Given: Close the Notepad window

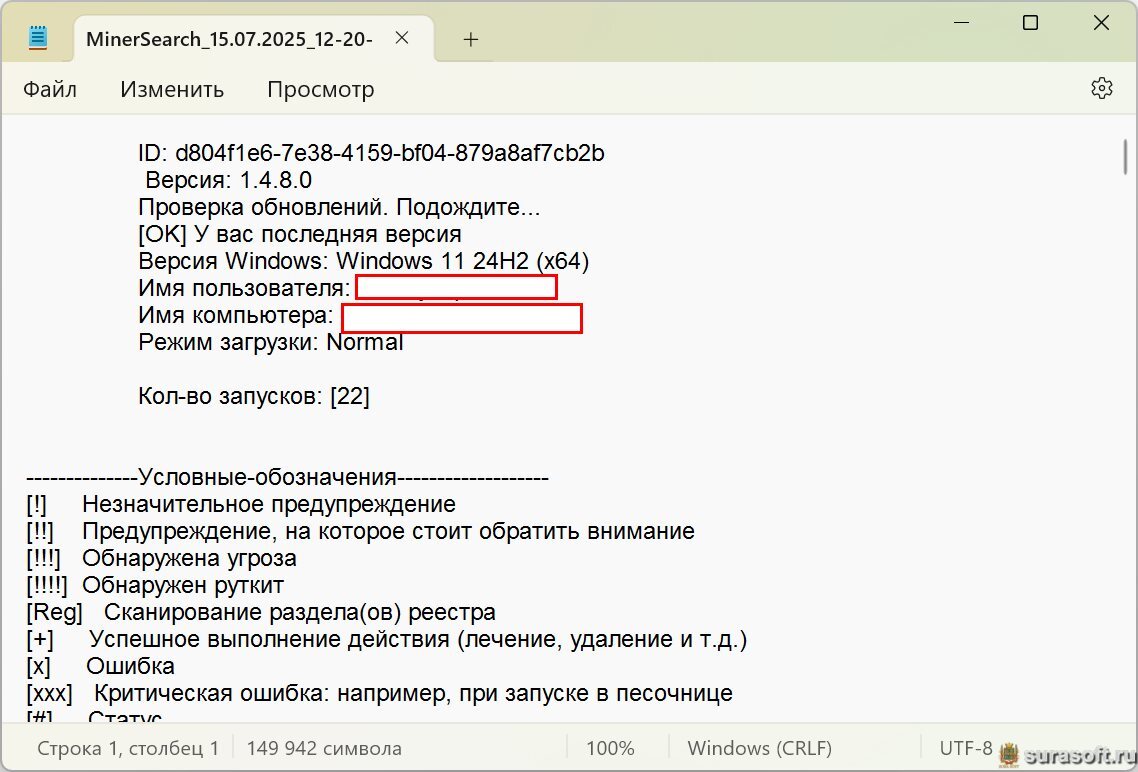Looking at the screenshot, I should coord(1101,22).
